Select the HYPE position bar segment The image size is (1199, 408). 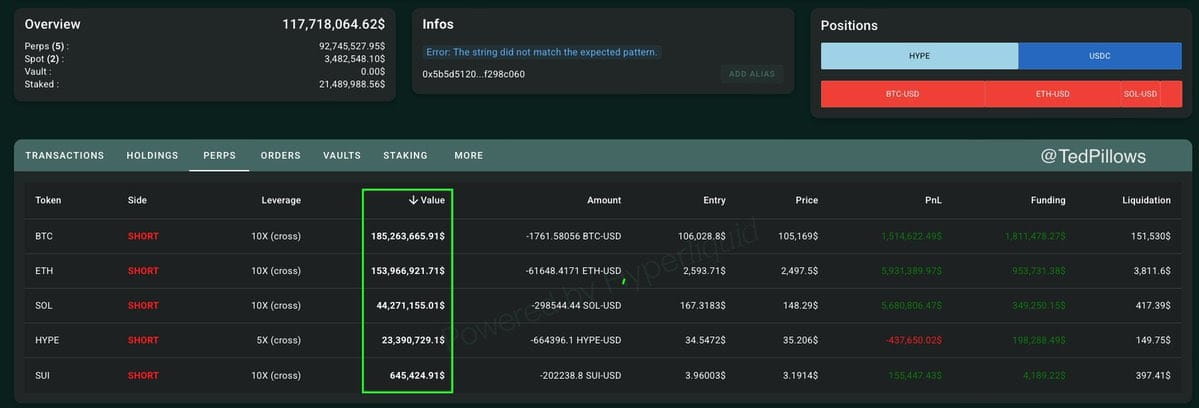[919, 56]
